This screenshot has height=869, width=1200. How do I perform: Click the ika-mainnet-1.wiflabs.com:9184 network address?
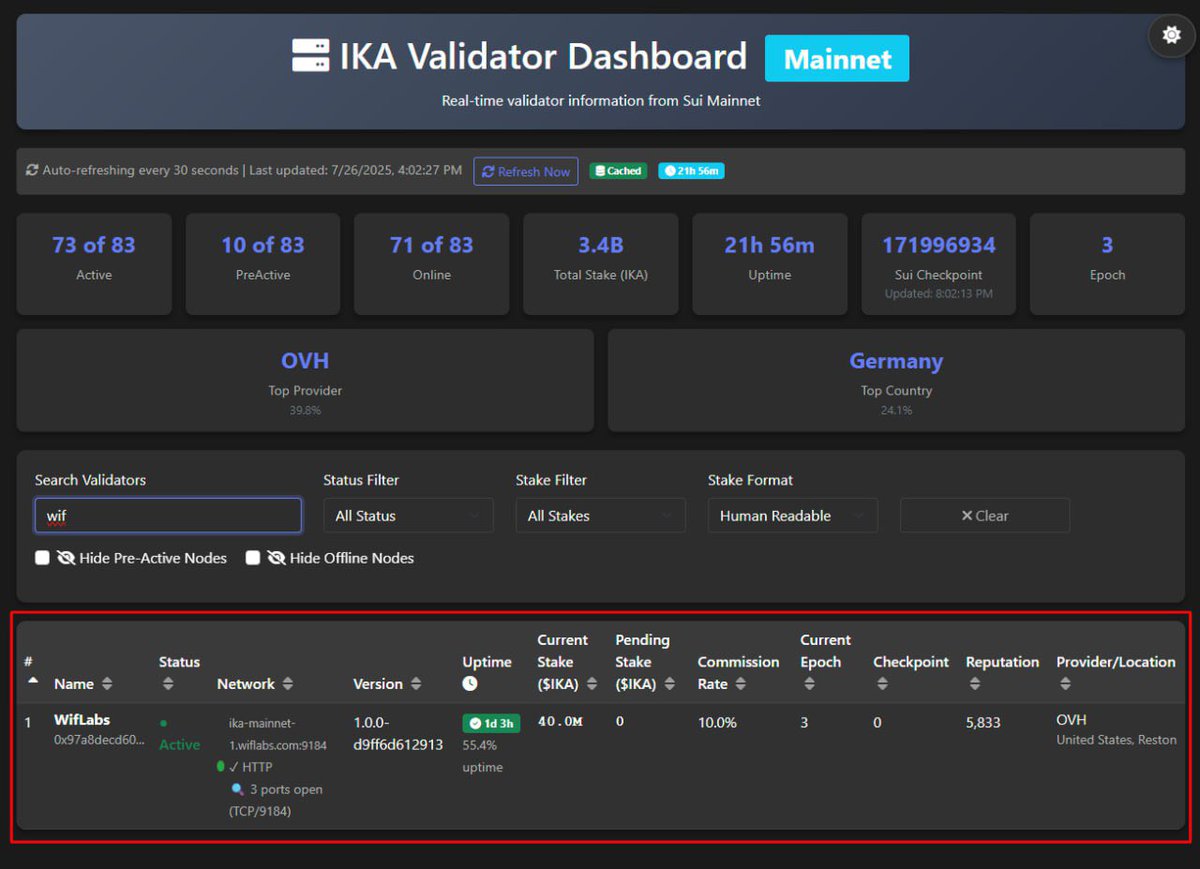(278, 733)
